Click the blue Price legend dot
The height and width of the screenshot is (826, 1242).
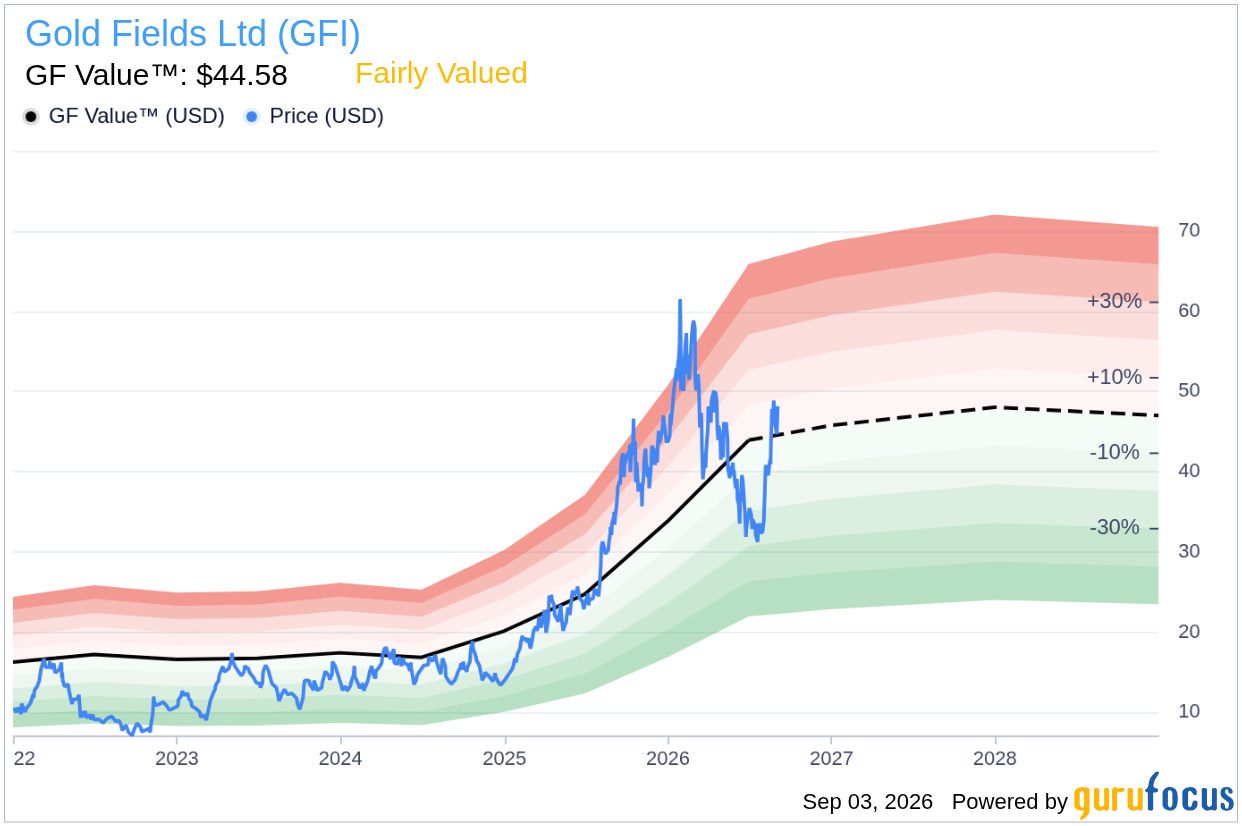(252, 117)
